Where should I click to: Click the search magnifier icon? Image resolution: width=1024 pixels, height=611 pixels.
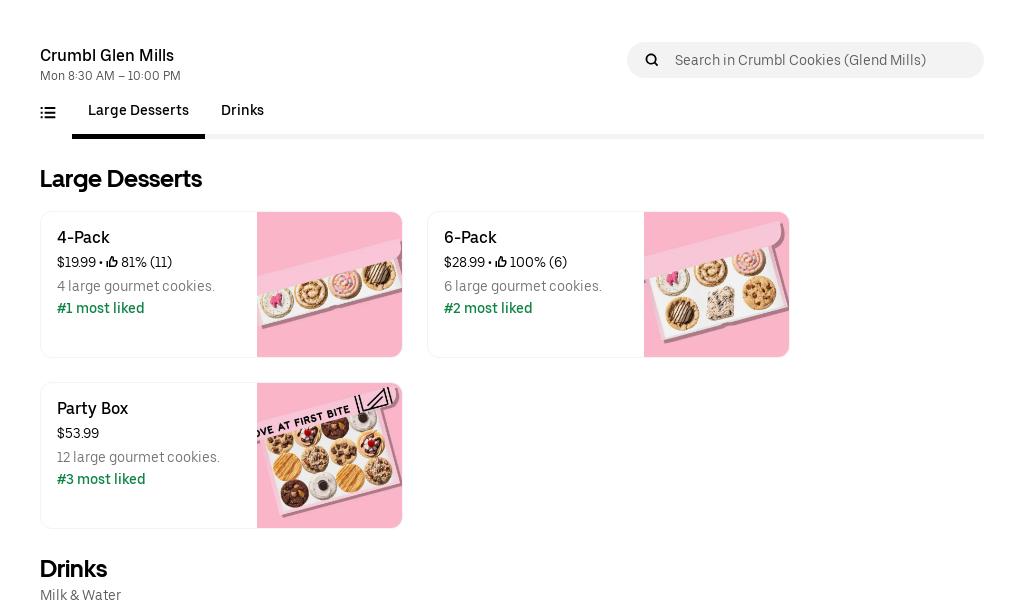coord(652,60)
